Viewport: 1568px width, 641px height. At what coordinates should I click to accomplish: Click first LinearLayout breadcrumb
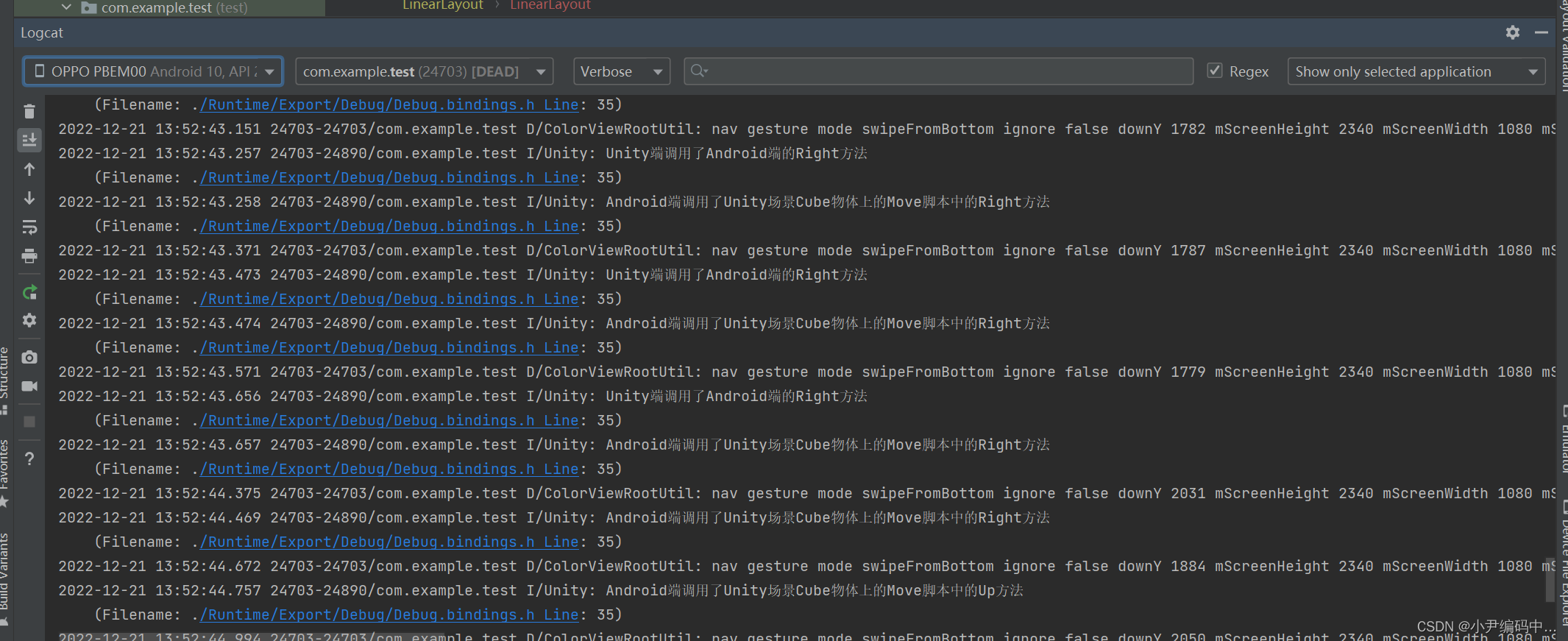point(442,5)
